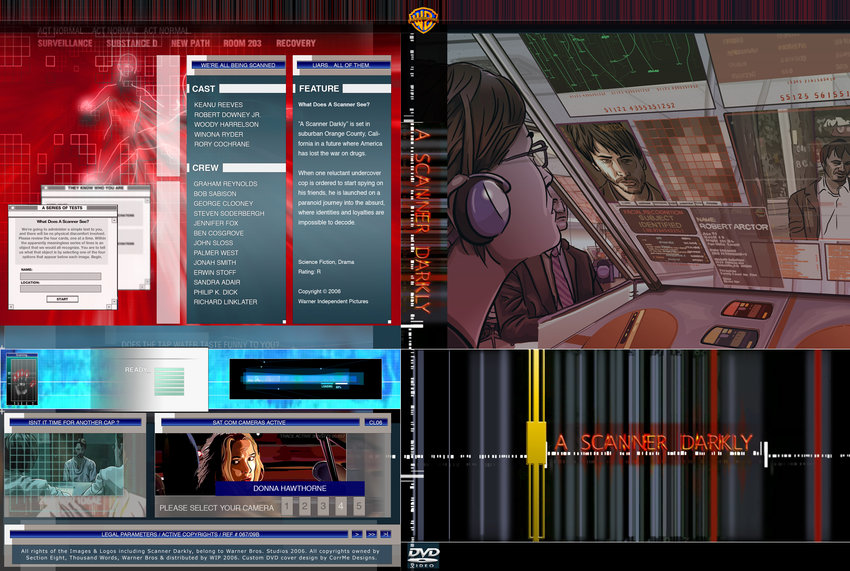This screenshot has width=850, height=571.
Task: Click the ISNT IT TIME FOR ANOTHER CAP header
Action: coord(74,422)
